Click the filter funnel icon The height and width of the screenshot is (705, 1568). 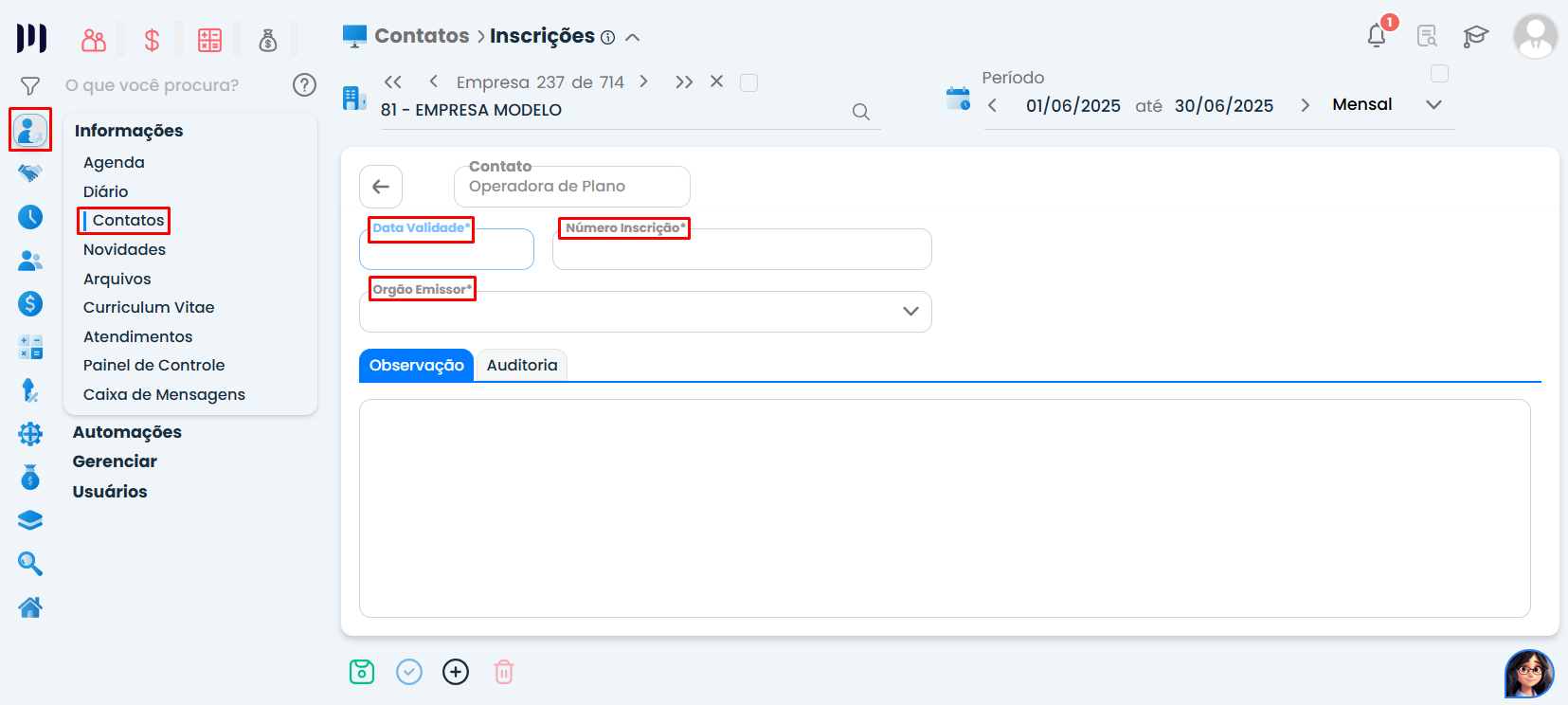30,86
